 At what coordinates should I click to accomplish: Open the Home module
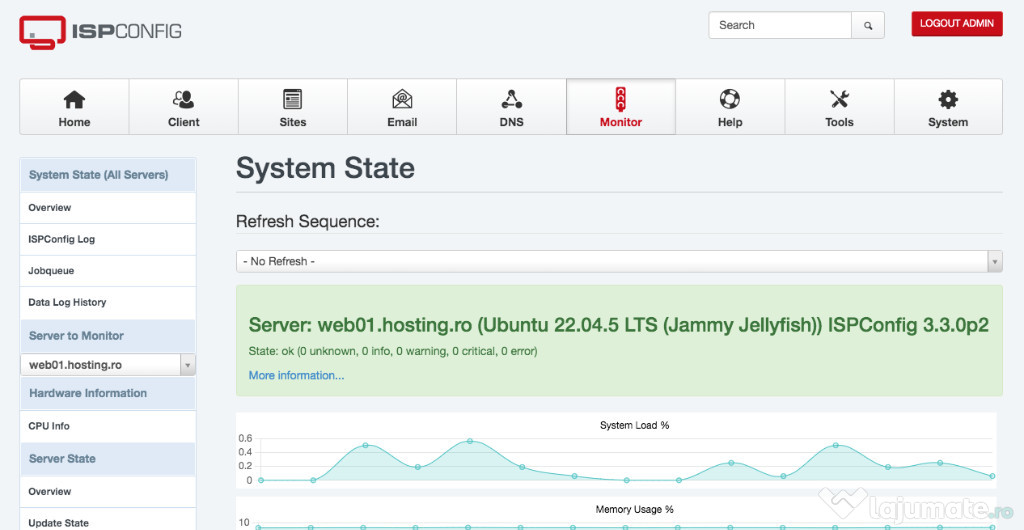(74, 107)
